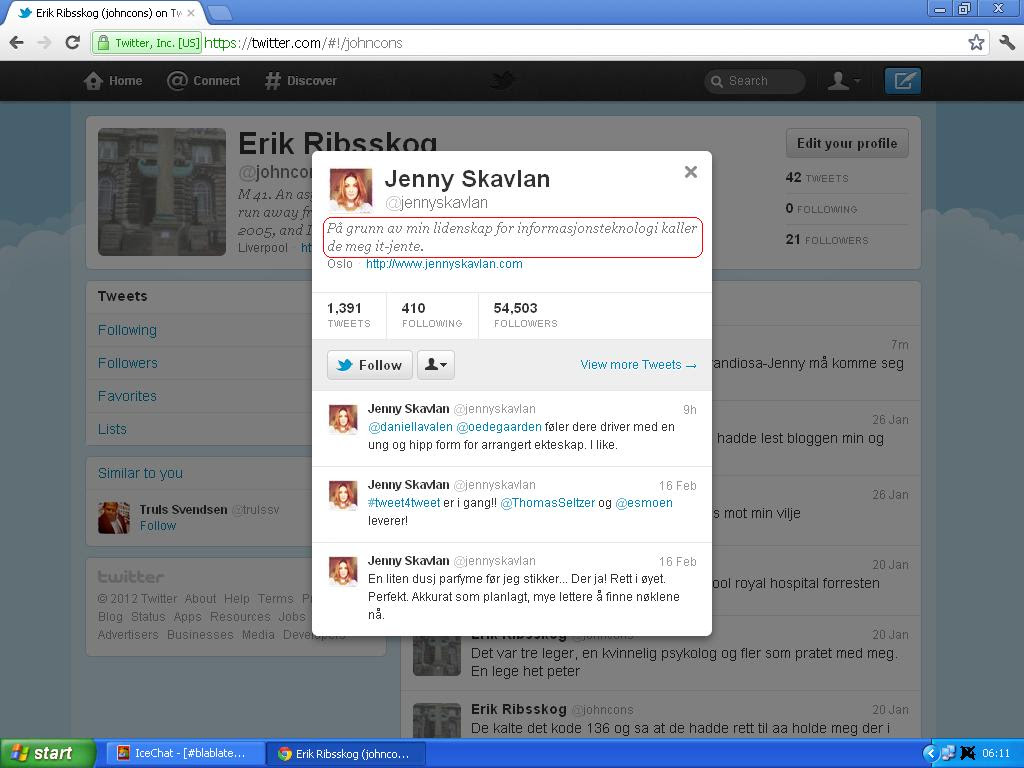Open the Similar to you link

(x=140, y=473)
